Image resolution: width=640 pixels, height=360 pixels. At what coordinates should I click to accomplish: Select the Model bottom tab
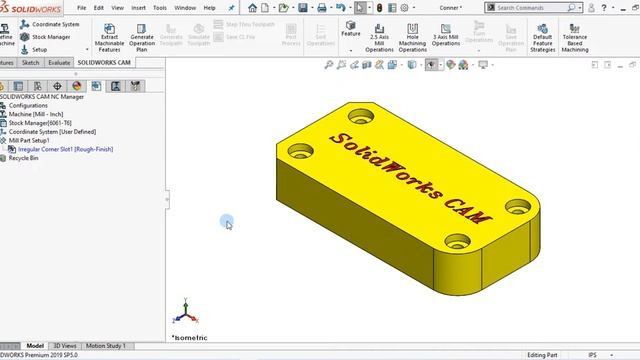35,346
